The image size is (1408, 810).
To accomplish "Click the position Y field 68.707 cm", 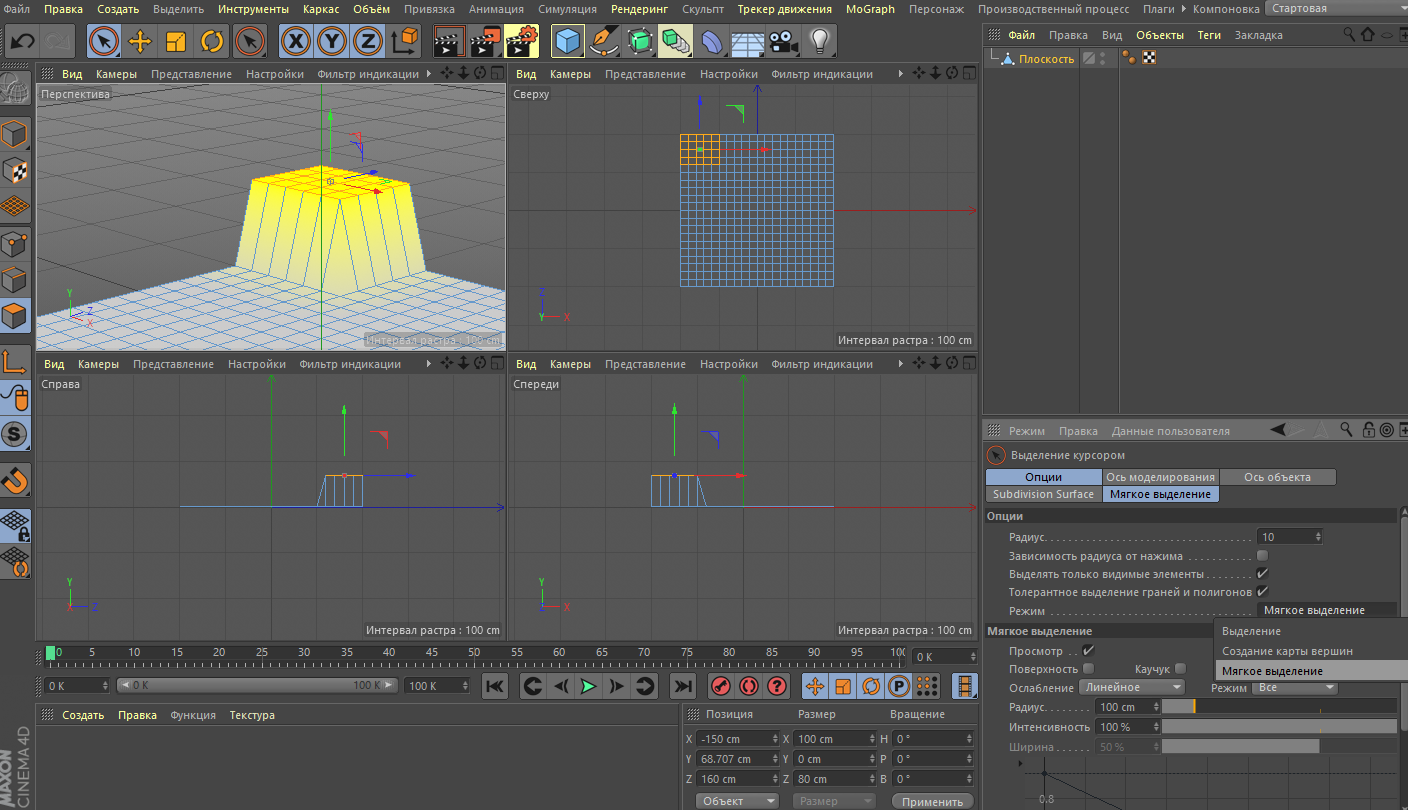I will [x=739, y=759].
